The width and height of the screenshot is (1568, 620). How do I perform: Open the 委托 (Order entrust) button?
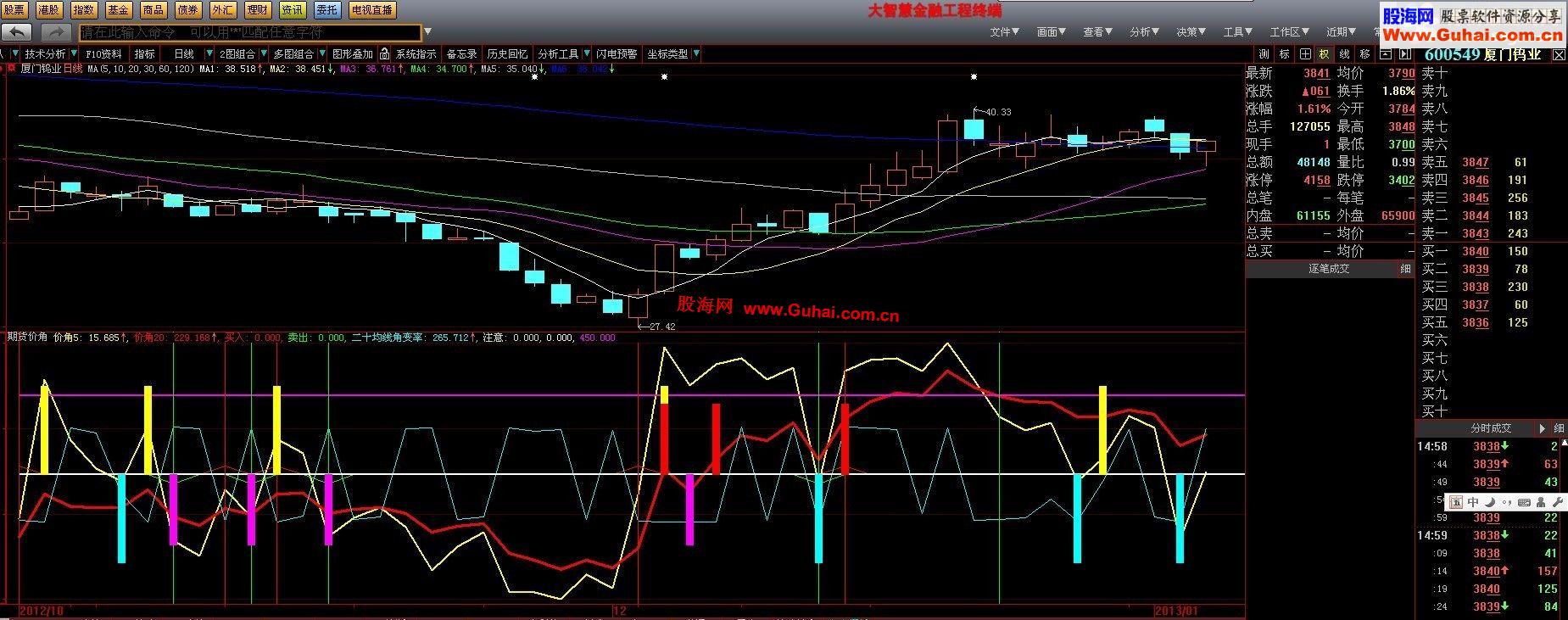pyautogui.click(x=327, y=10)
